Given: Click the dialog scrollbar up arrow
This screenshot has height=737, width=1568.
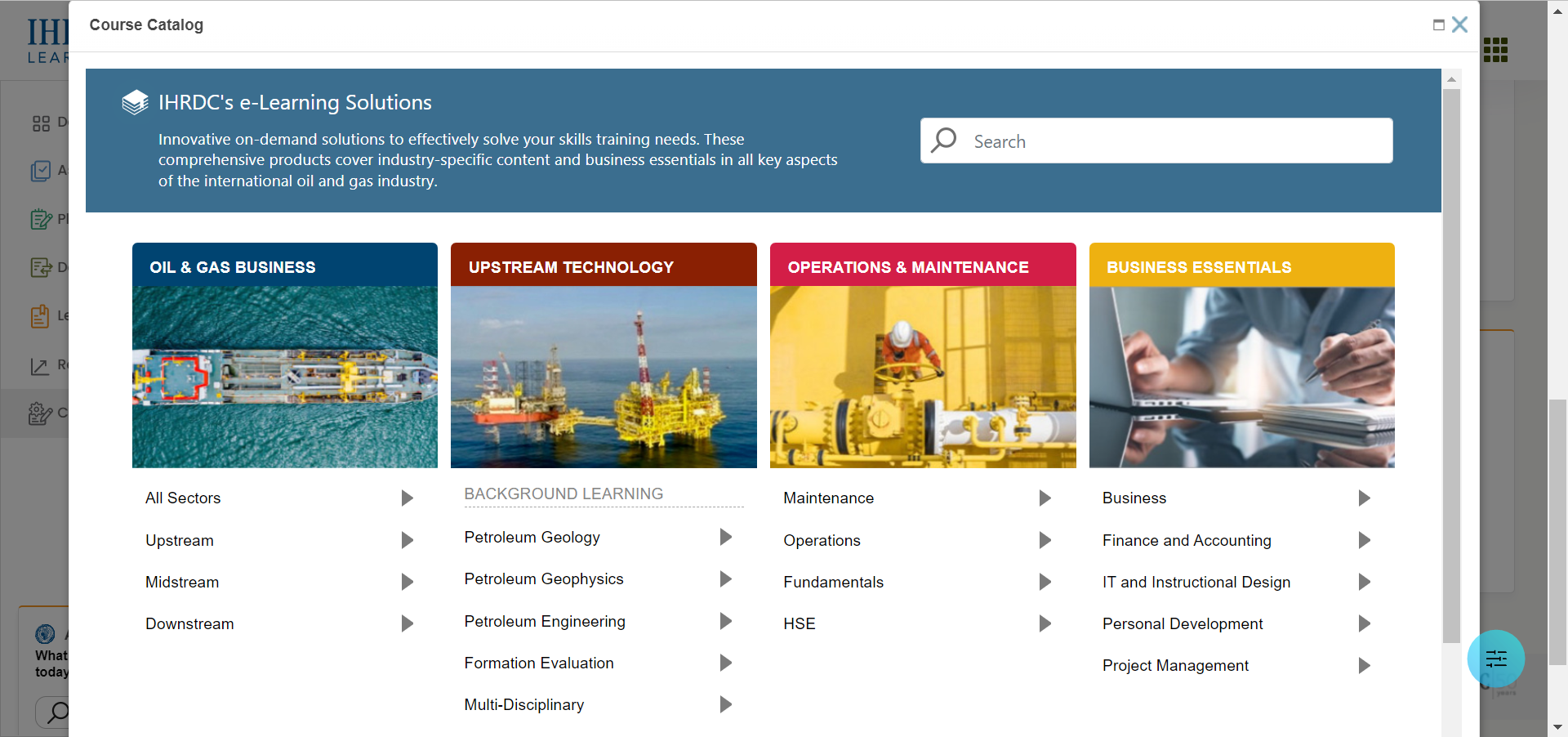Looking at the screenshot, I should pos(1451,79).
